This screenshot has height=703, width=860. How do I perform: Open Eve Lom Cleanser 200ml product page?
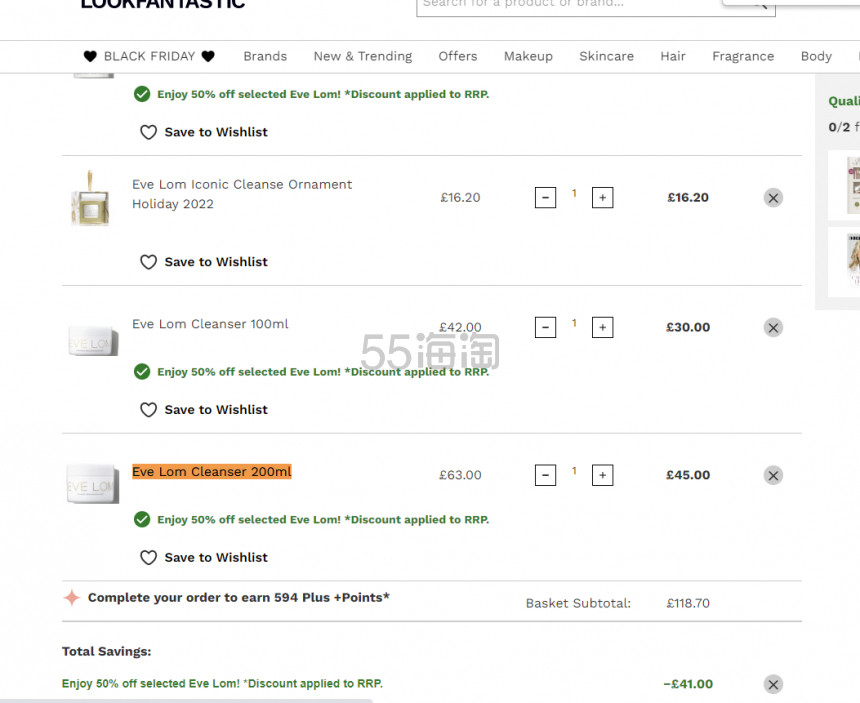[212, 472]
